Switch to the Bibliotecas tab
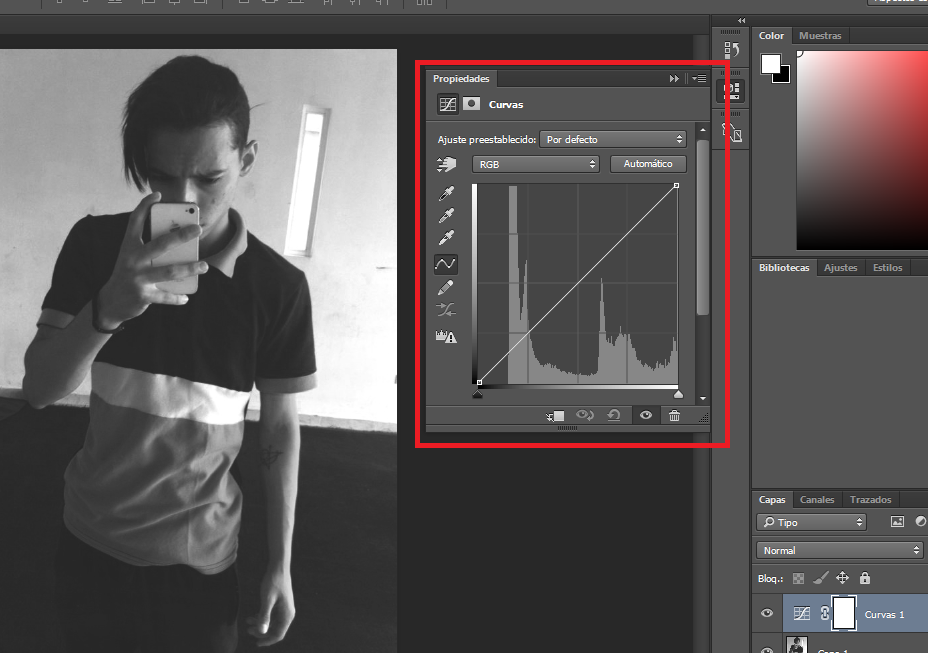Viewport: 928px width, 653px height. coord(784,268)
